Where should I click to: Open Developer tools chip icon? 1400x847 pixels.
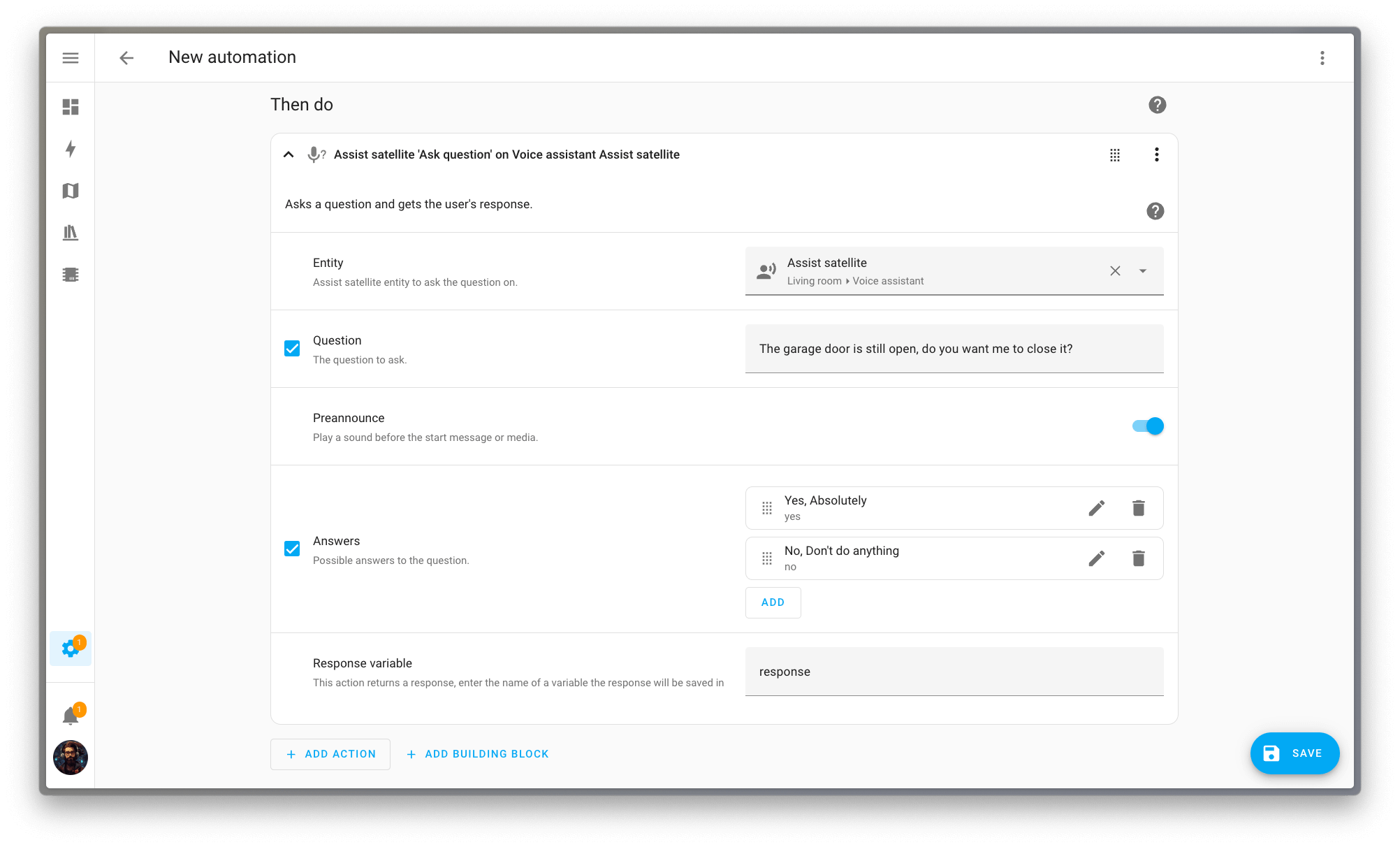pos(70,275)
